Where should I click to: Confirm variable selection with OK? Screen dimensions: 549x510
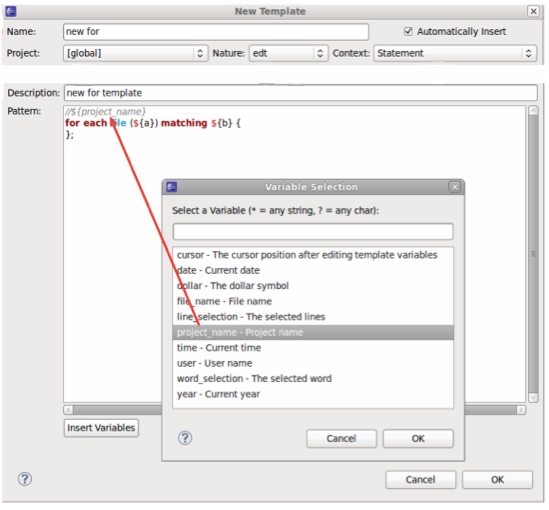coord(418,439)
